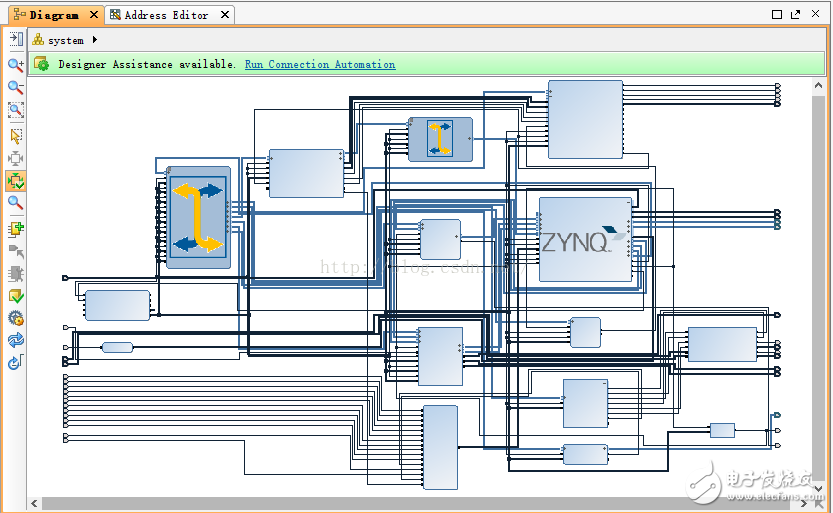Select the ZYNQ processing system block
Screen dimensions: 833x513
585,240
